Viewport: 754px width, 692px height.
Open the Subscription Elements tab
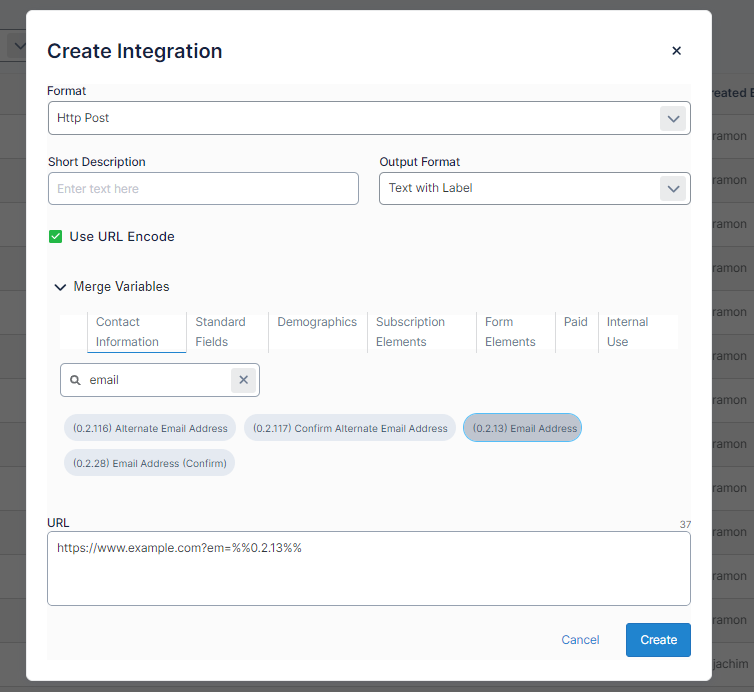coord(410,332)
